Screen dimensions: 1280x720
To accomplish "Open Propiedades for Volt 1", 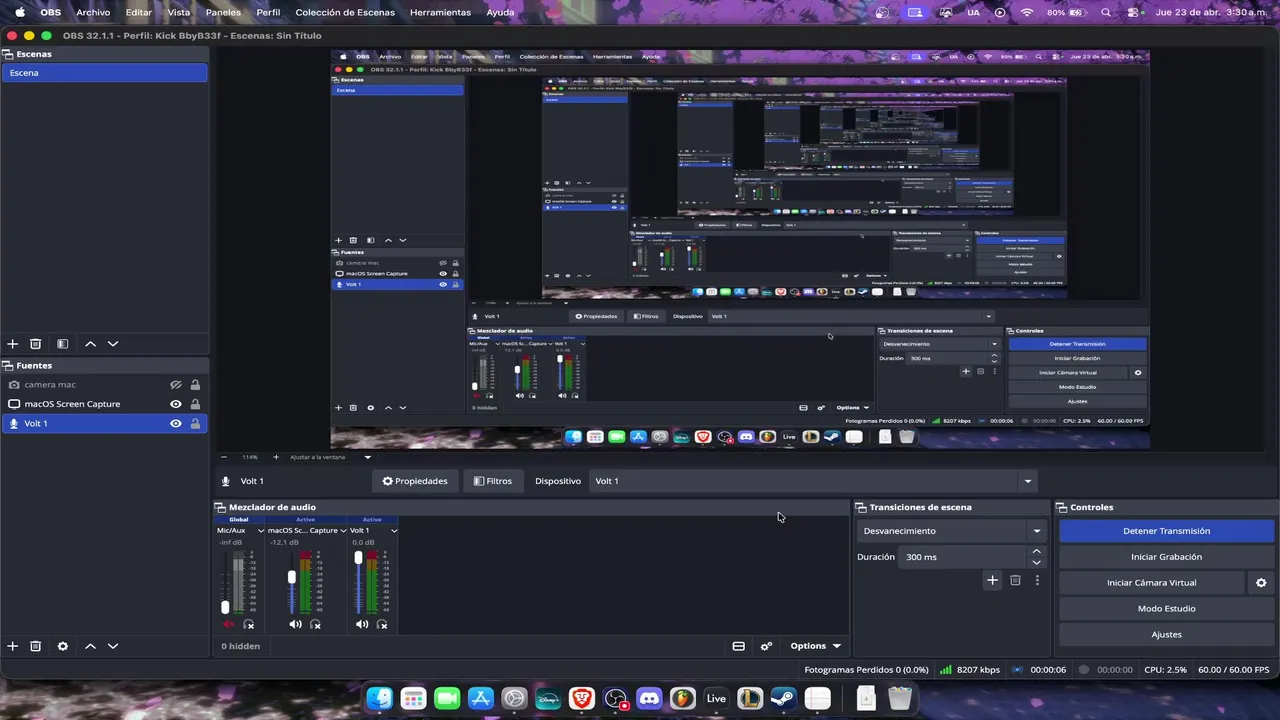I will click(415, 481).
